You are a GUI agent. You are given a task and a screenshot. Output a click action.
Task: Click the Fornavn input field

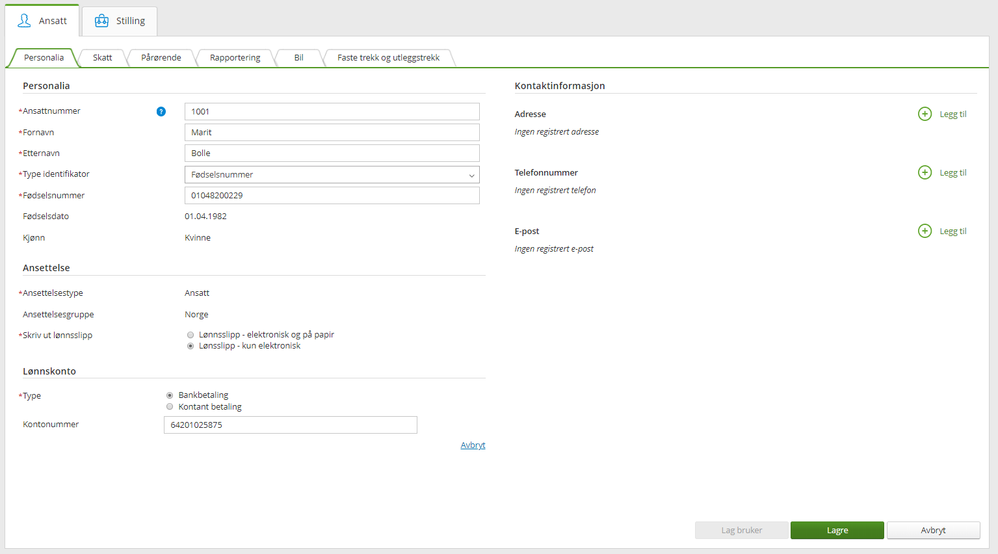click(x=332, y=132)
